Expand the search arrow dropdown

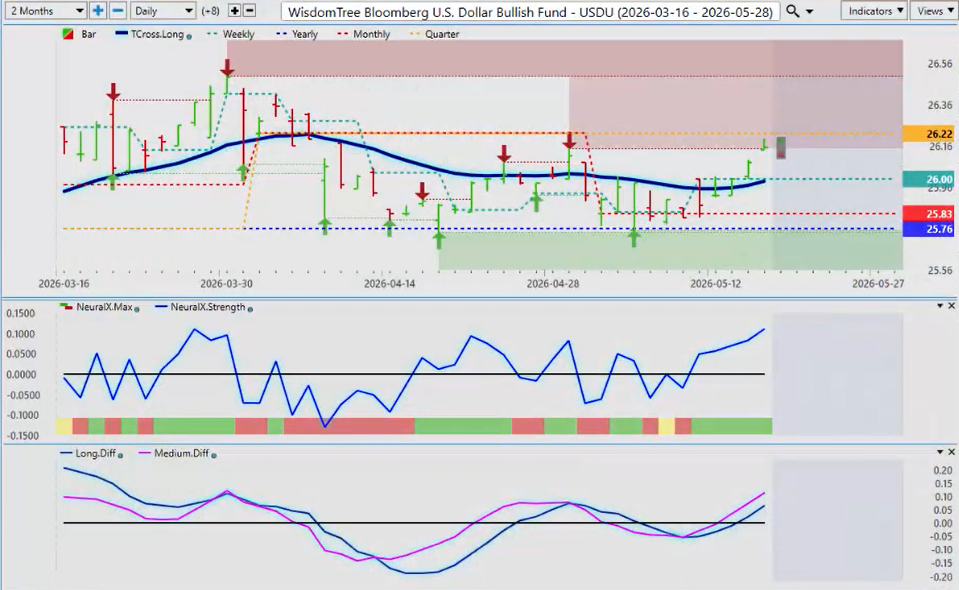coord(810,12)
